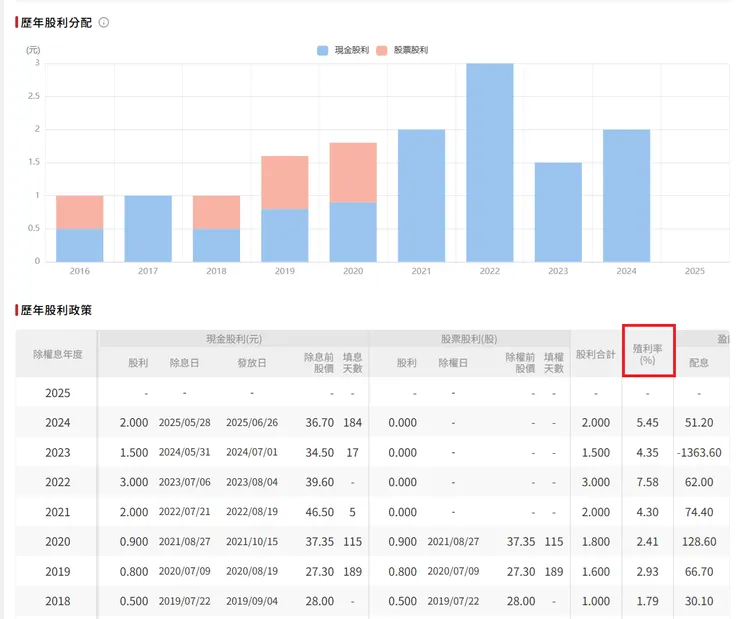This screenshot has width=740, height=619.
Task: Click the price 36.70 in 2024 row
Action: pyautogui.click(x=320, y=423)
